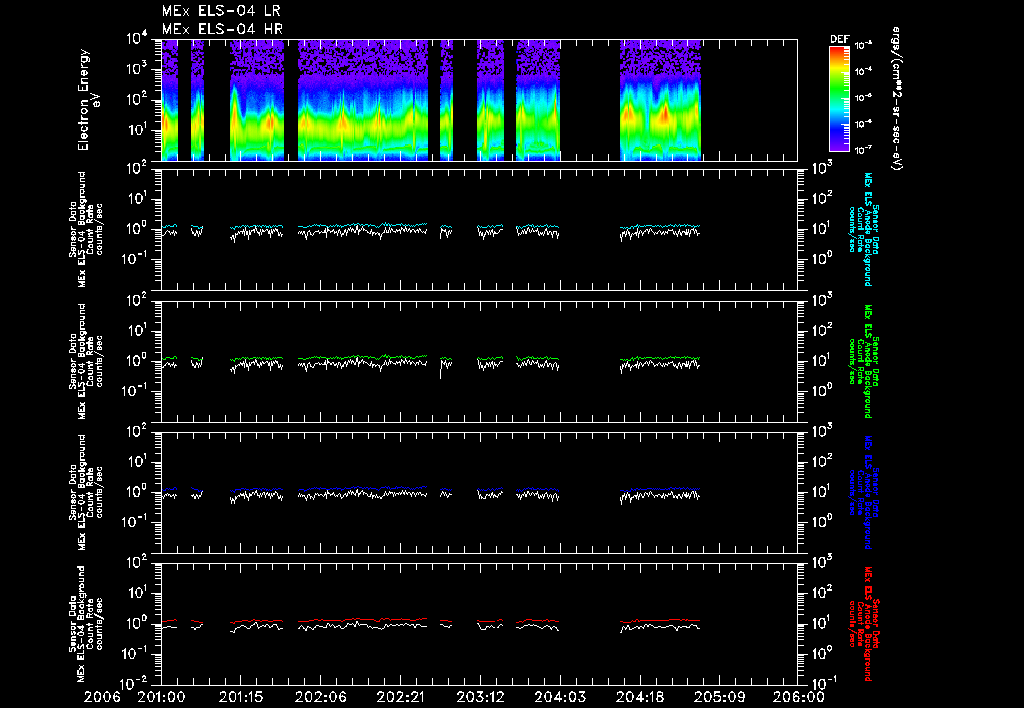This screenshot has height=708, width=1024.
Task: Click the DEF rainbow color scale bar
Action: (839, 99)
